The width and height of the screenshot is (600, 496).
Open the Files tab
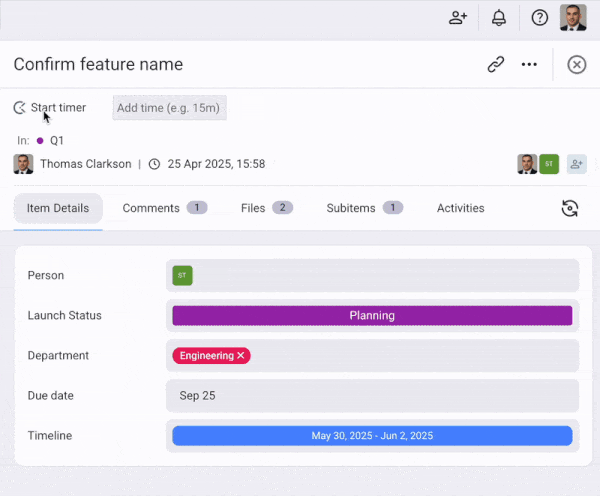(266, 208)
